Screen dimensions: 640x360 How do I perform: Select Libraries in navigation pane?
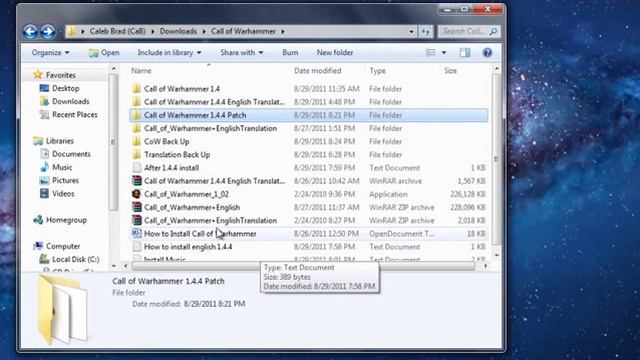point(60,141)
